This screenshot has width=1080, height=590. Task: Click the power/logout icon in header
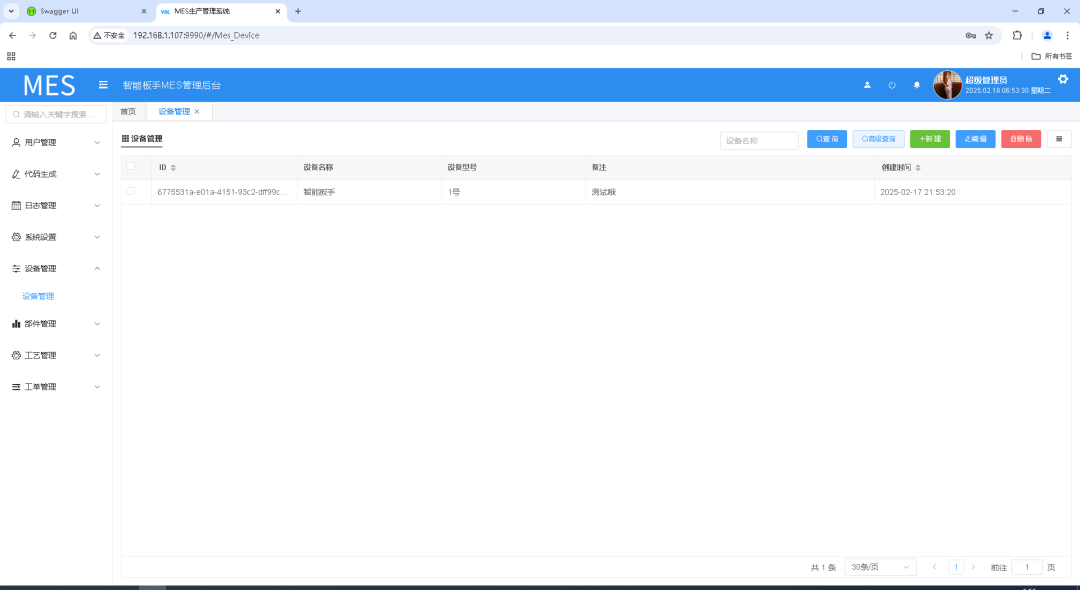click(x=892, y=85)
